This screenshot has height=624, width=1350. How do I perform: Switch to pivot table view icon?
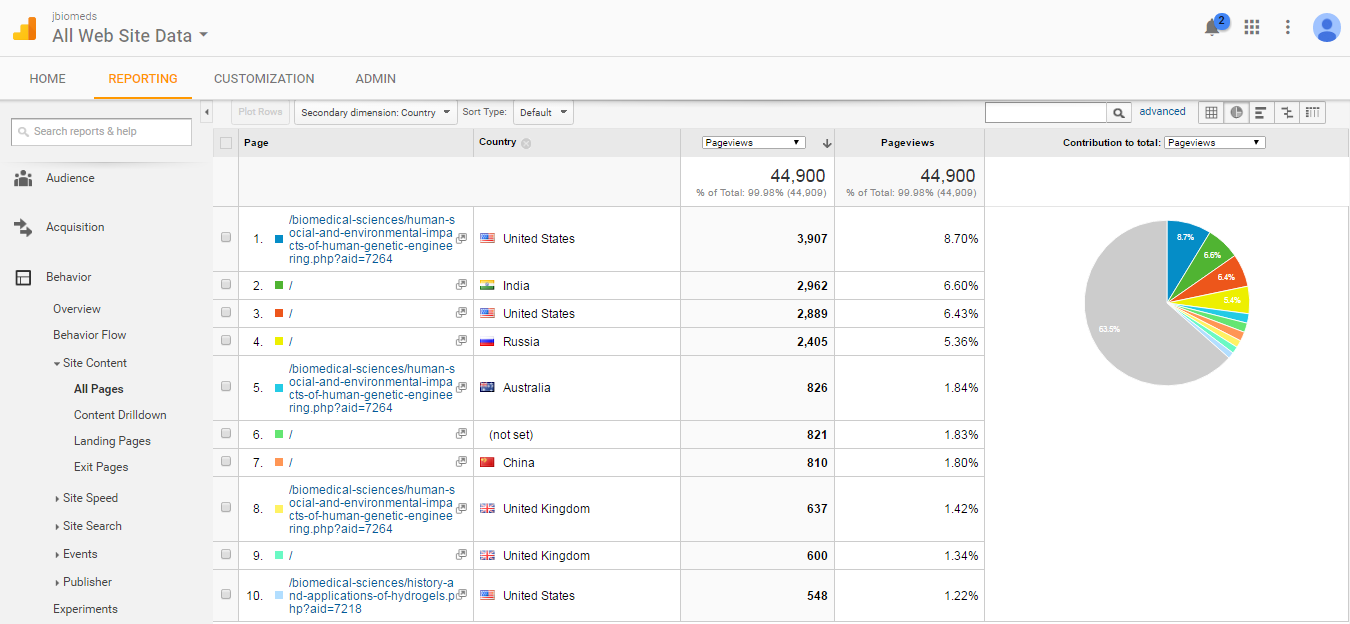pos(1312,112)
